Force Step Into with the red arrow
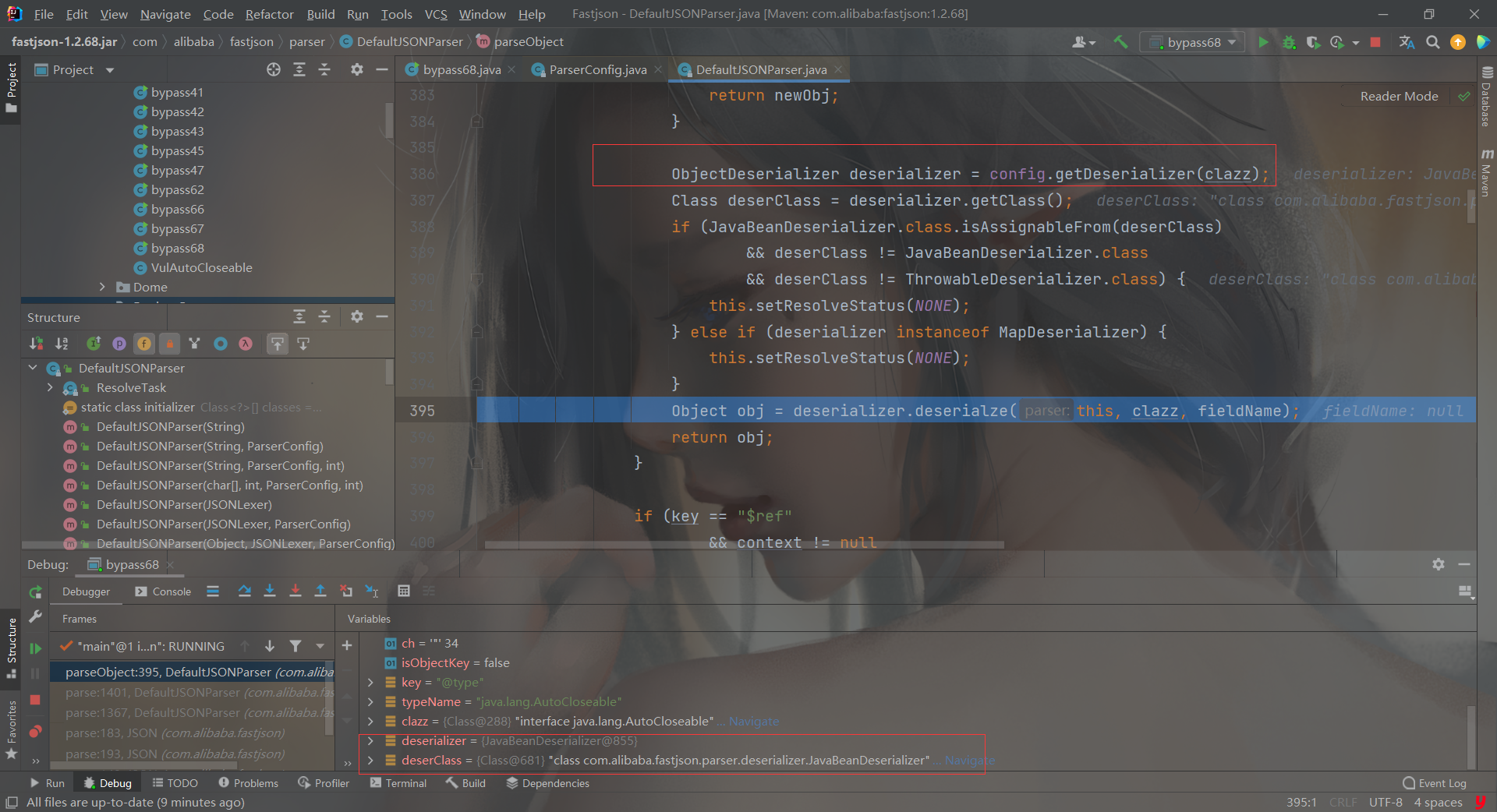This screenshot has height=812, width=1497. click(x=295, y=591)
